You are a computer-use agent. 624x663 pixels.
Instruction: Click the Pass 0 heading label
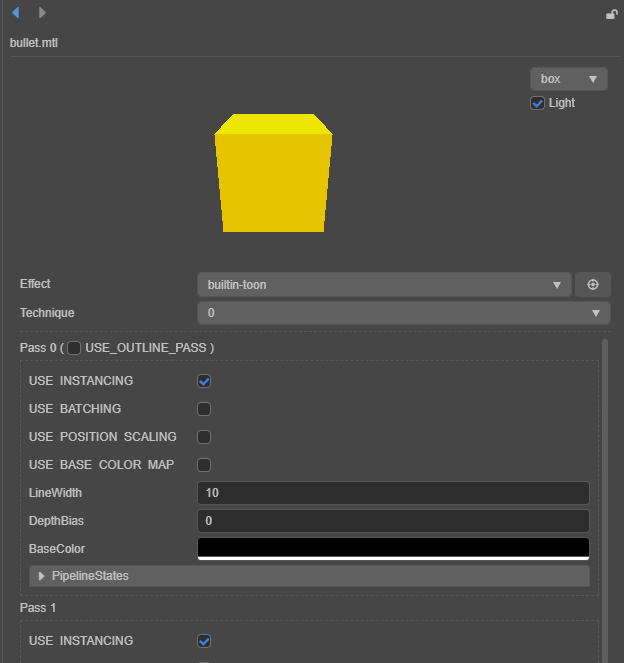pyautogui.click(x=38, y=348)
